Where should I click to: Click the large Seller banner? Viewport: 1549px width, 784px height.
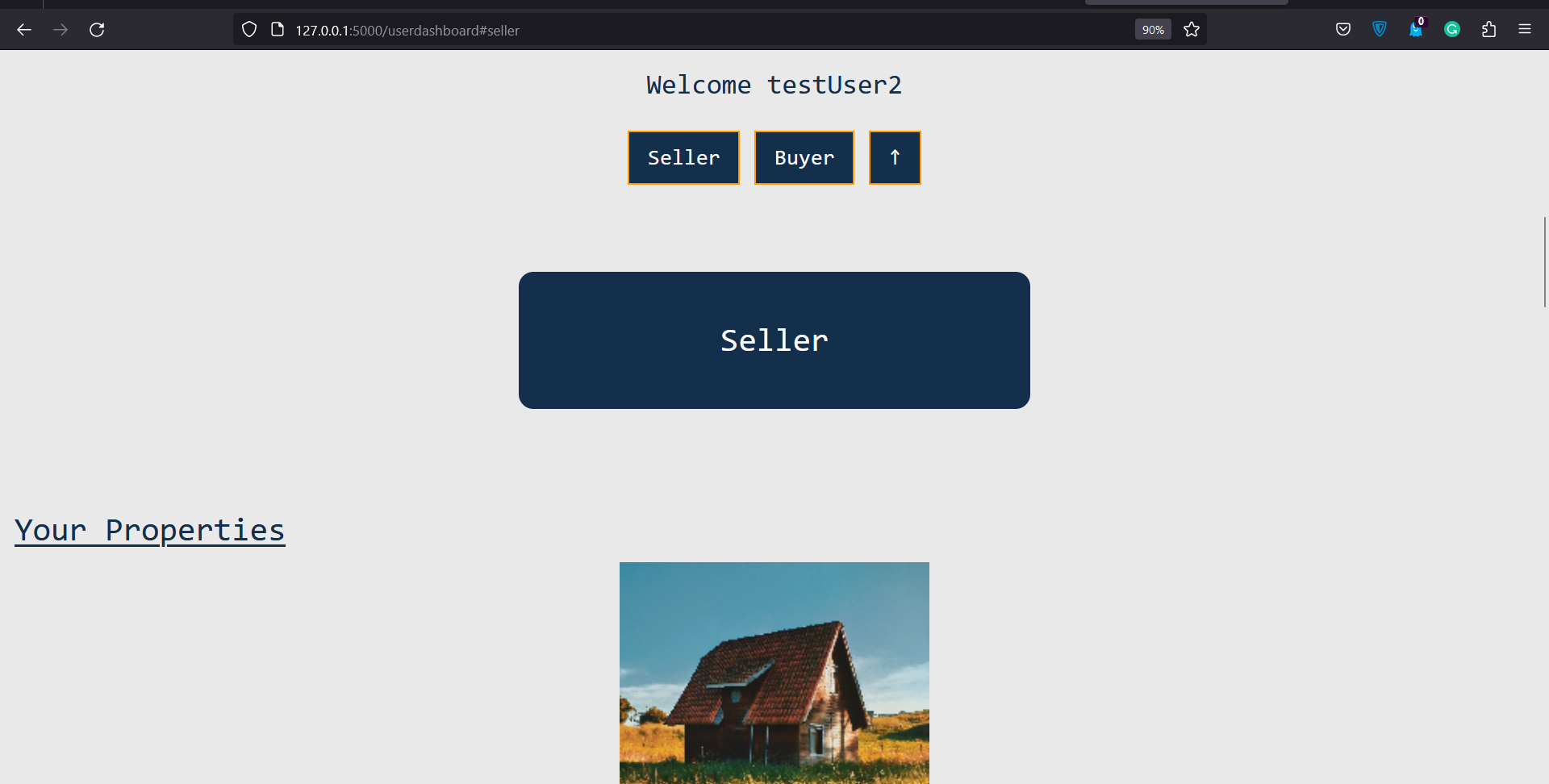[x=774, y=340]
